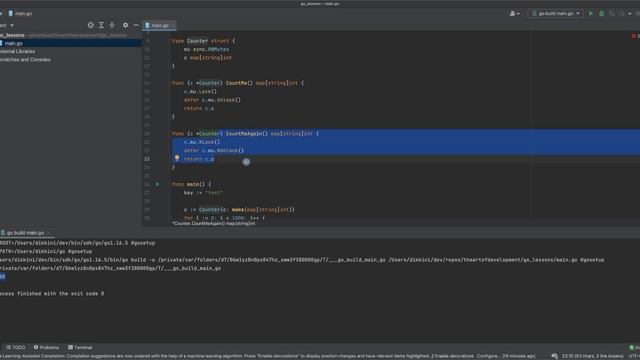Close the main.go editor tab

pyautogui.click(x=173, y=25)
